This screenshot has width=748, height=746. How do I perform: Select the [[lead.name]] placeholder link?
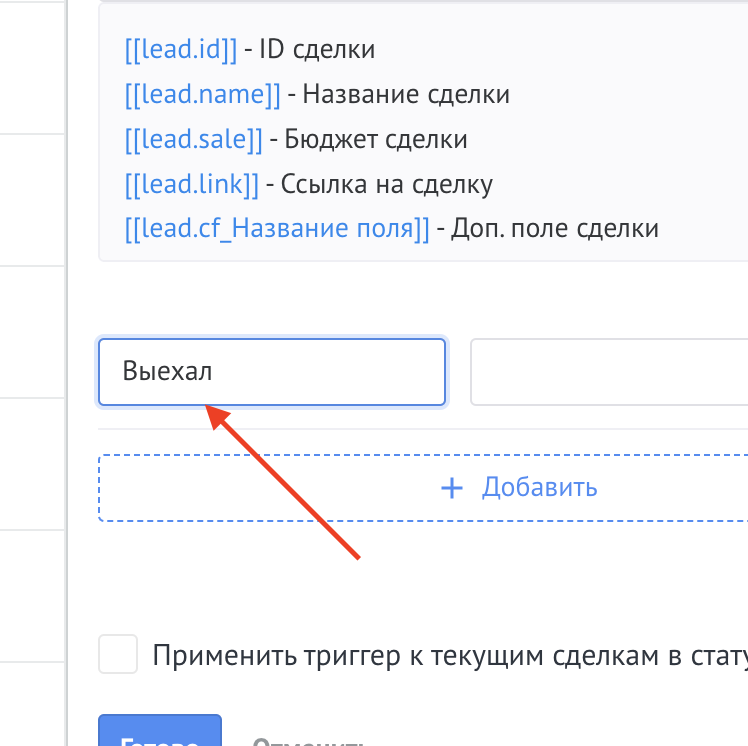point(203,94)
